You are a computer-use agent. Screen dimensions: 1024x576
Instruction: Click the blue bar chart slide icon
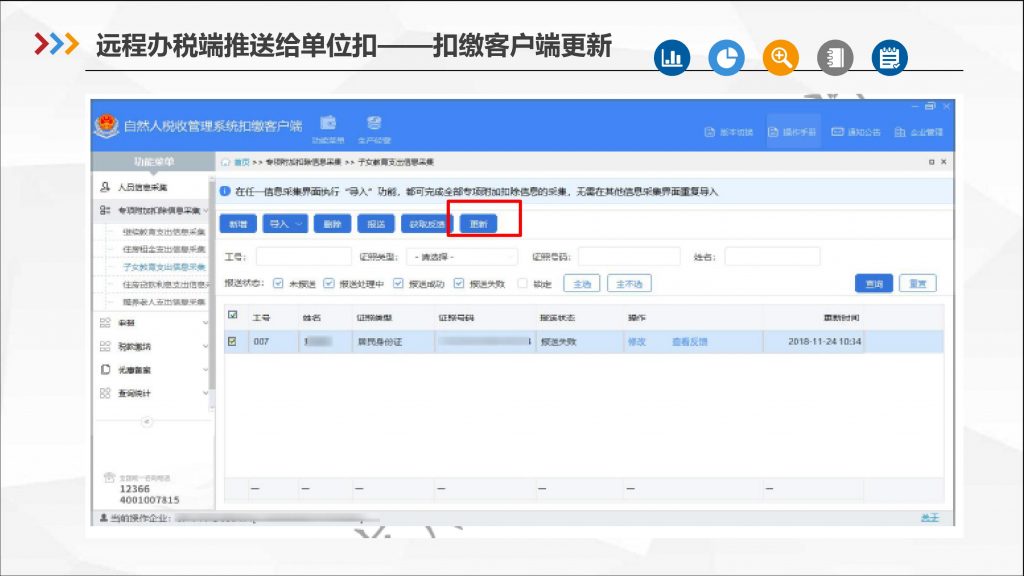[x=672, y=58]
